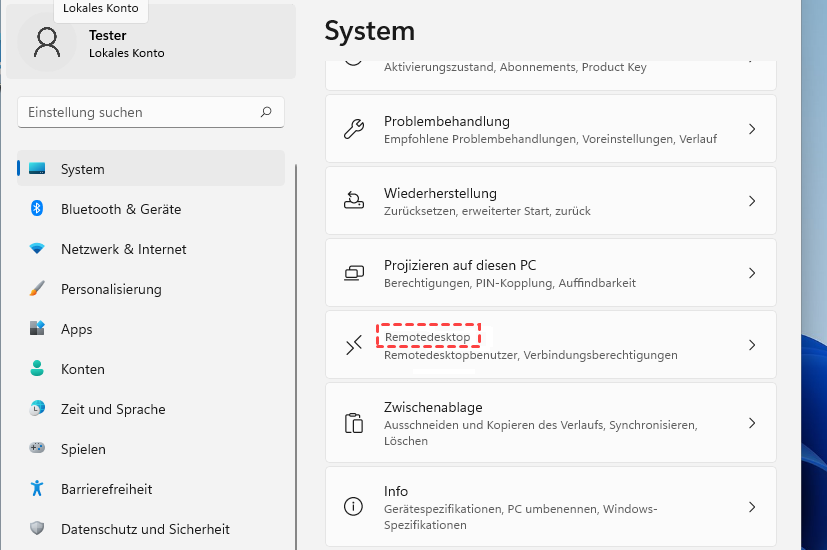Open Wiederherstellung via the right chevron
The height and width of the screenshot is (550, 827).
(752, 201)
